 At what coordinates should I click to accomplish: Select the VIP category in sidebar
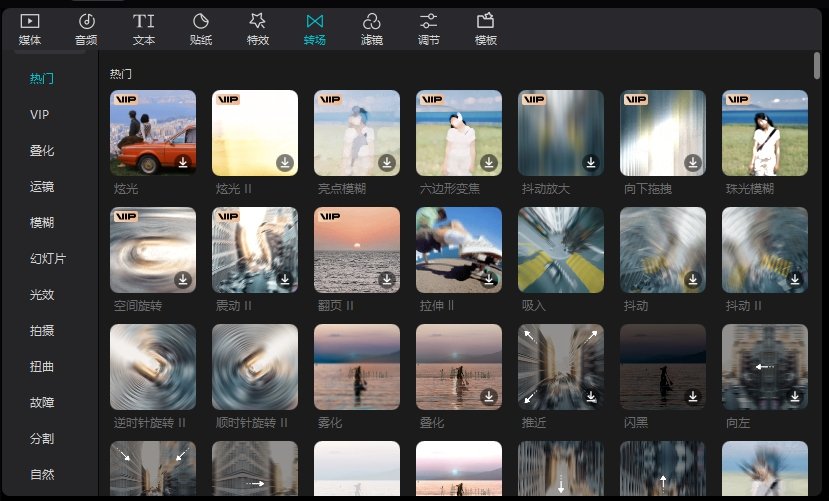(x=40, y=115)
